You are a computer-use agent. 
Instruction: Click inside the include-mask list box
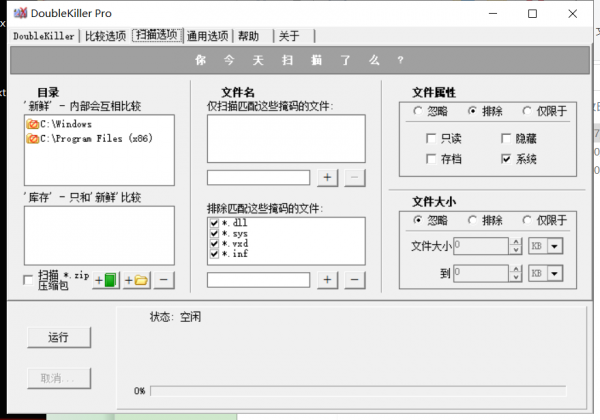click(286, 139)
